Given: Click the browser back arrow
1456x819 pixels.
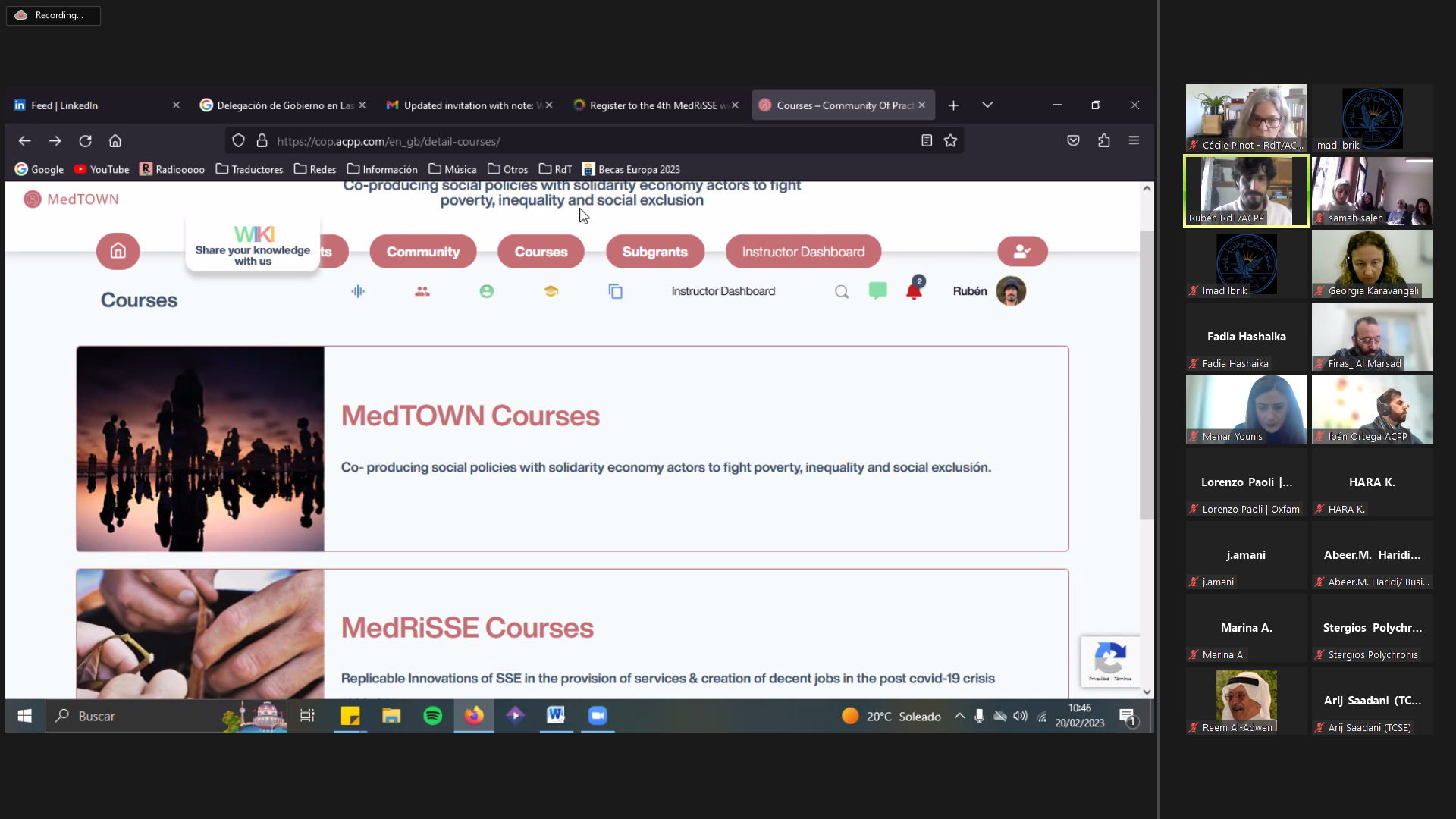Looking at the screenshot, I should pos(24,141).
